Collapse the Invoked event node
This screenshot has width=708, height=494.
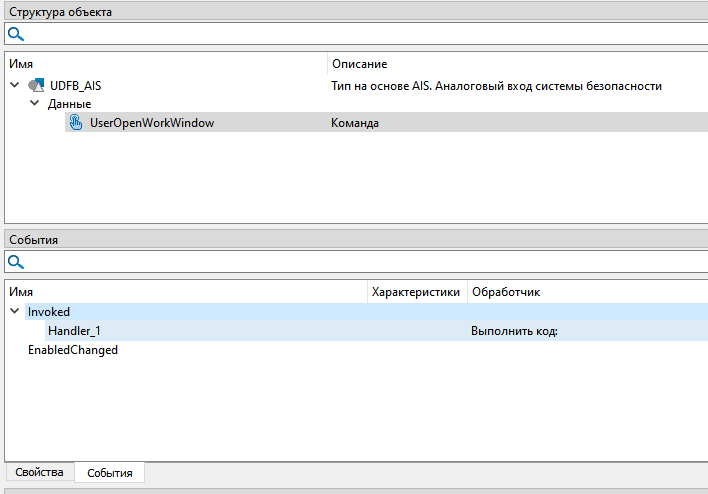coord(15,312)
